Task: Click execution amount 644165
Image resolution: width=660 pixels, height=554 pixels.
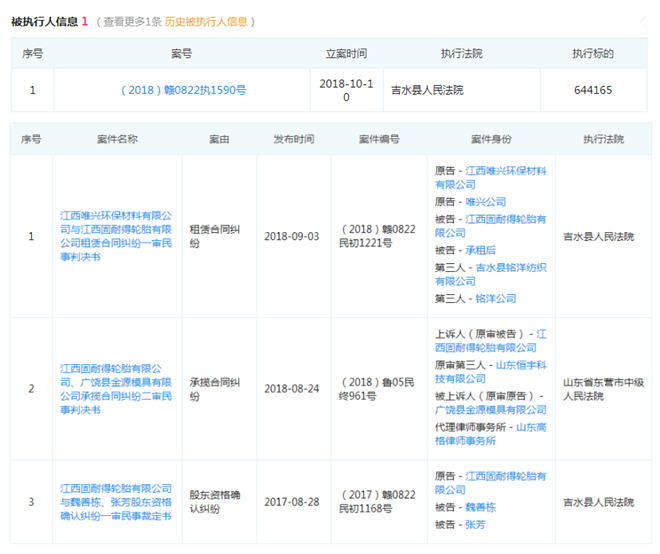Action: point(593,90)
